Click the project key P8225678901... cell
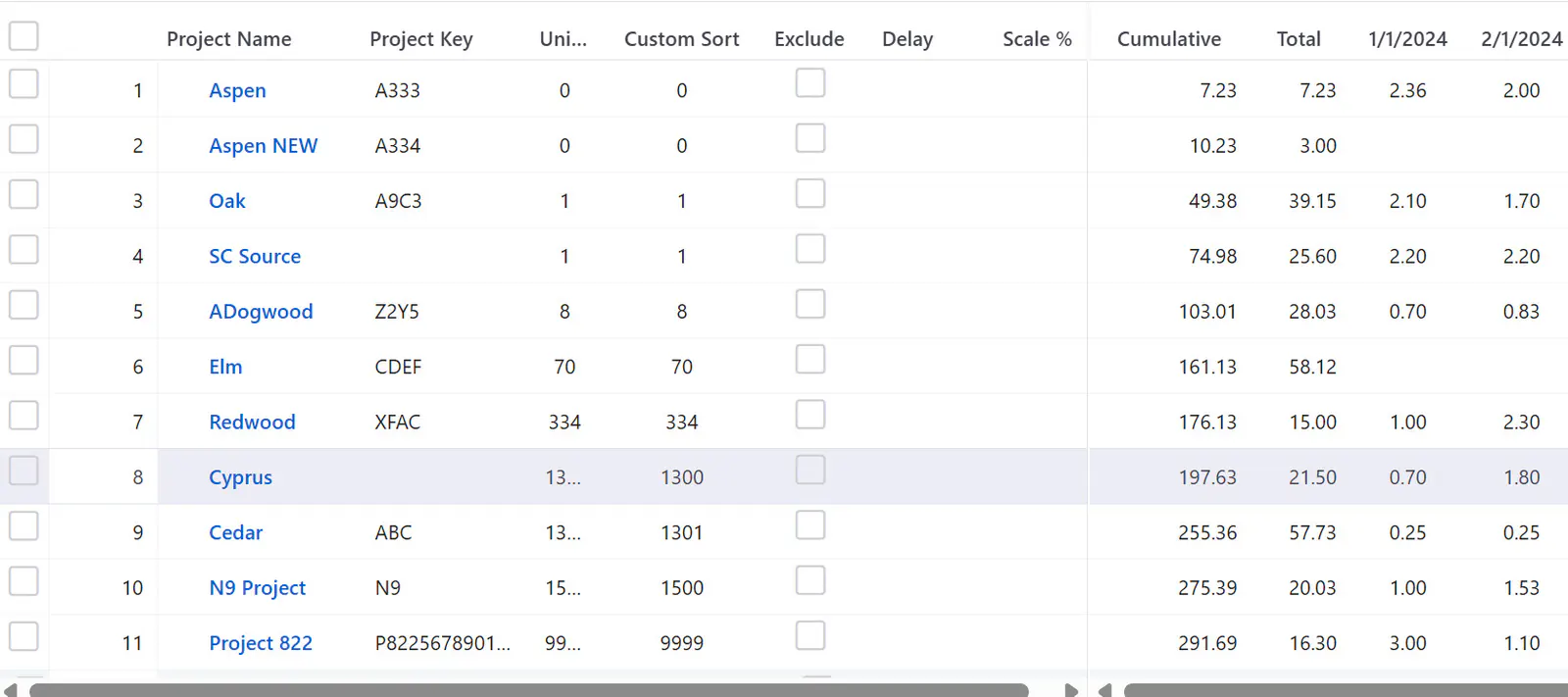Screen dimensions: 1568x697 click(443, 643)
